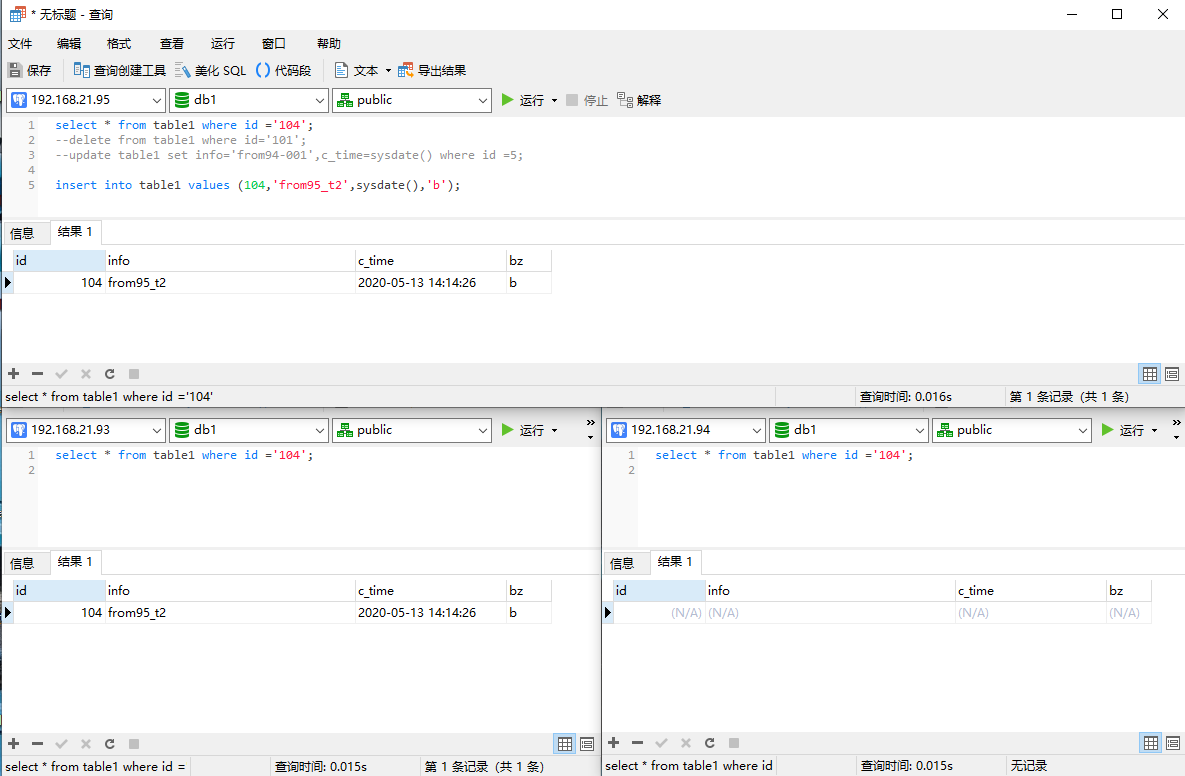Switch top pane to form view

1172,374
